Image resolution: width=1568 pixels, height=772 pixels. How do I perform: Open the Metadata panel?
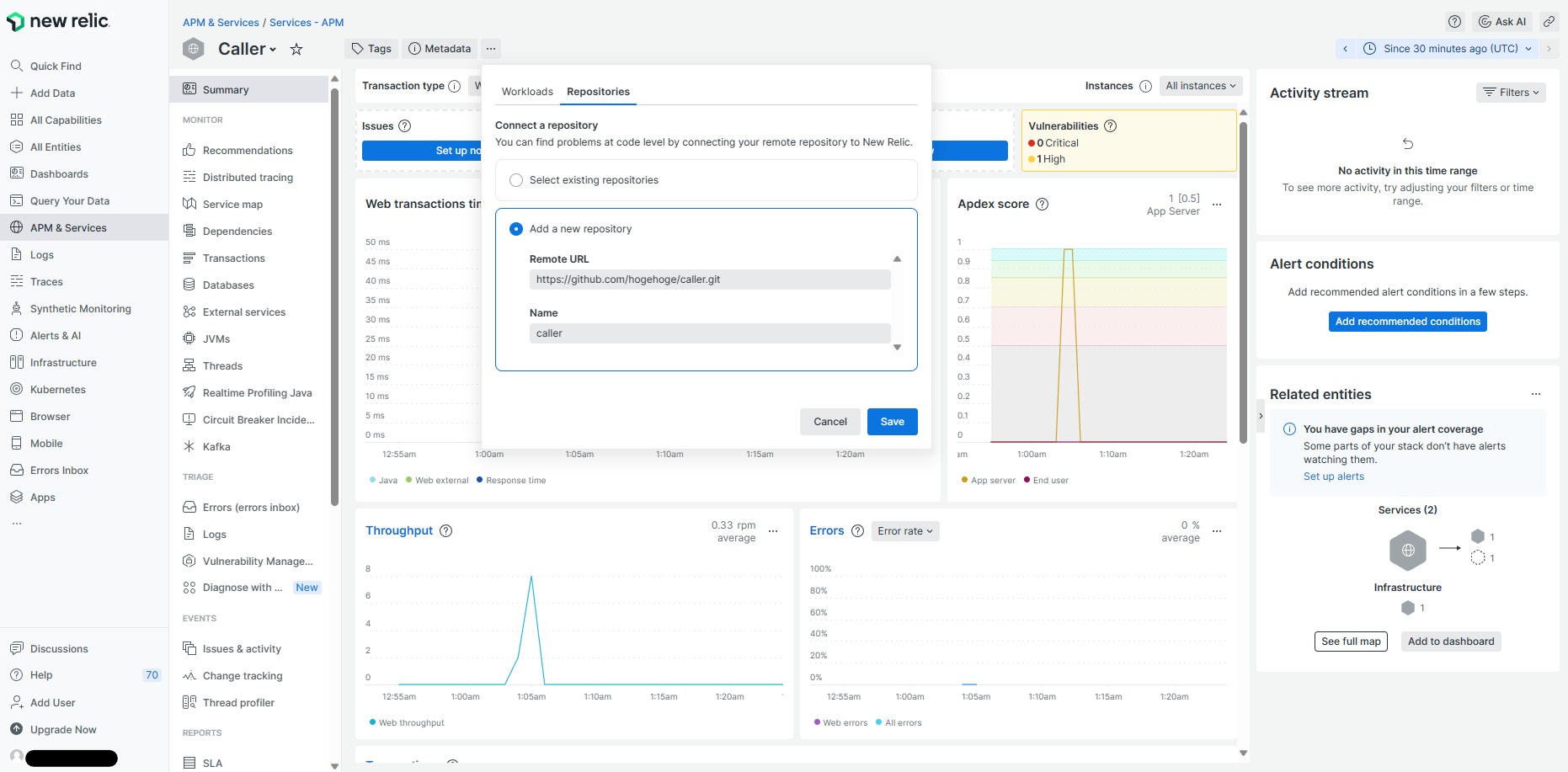(440, 48)
